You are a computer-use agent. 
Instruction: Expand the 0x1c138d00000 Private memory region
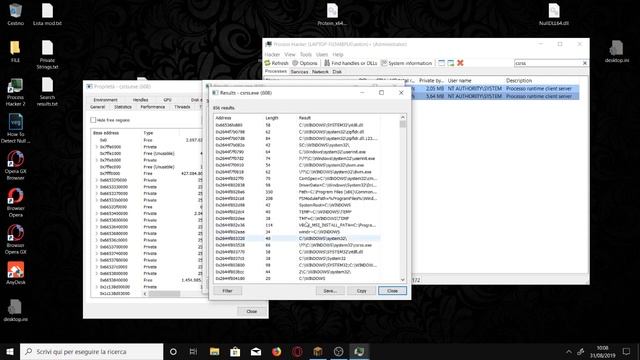tap(97, 287)
